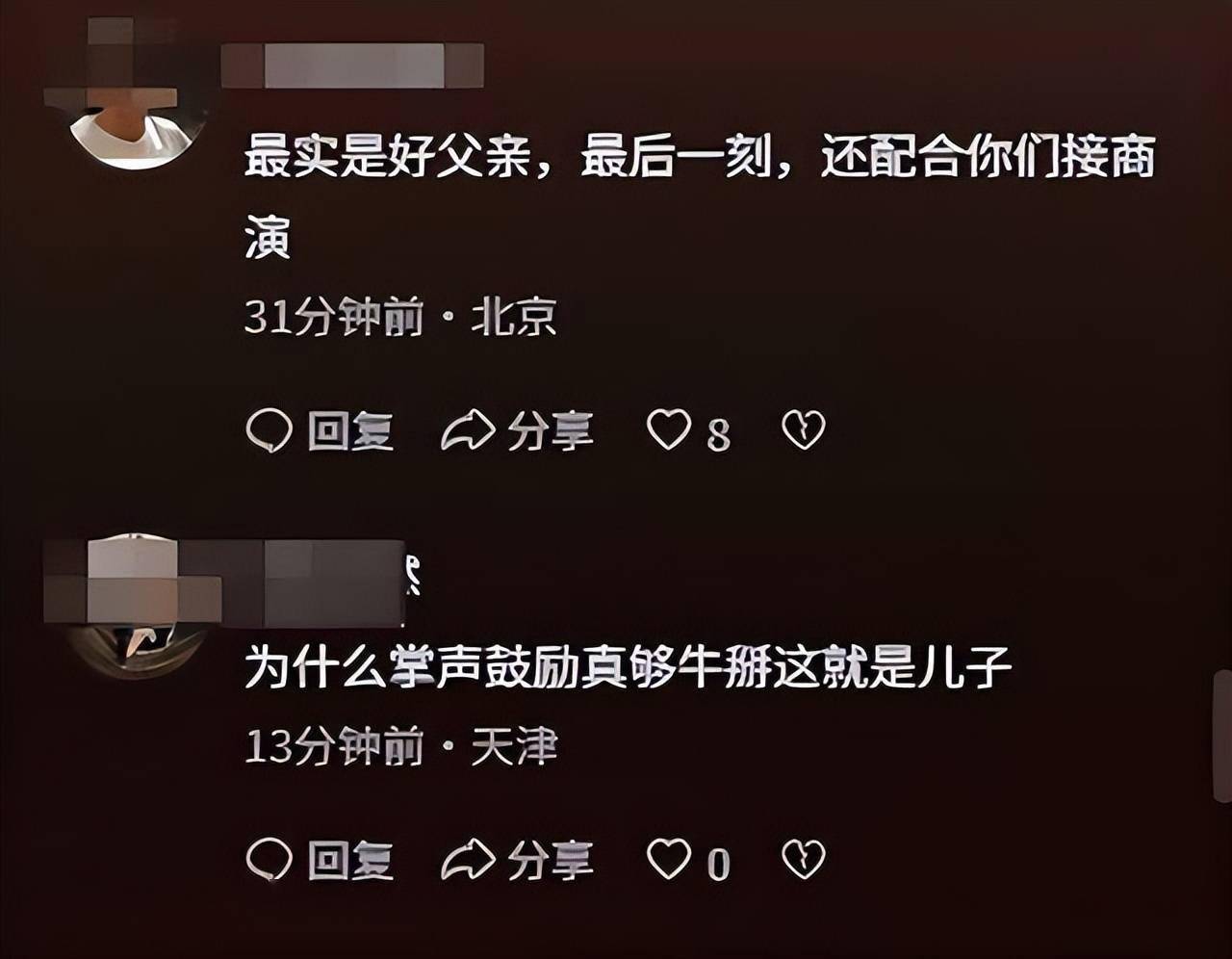
Task: Dislike the Beijing comment with broken heart
Action: (804, 430)
